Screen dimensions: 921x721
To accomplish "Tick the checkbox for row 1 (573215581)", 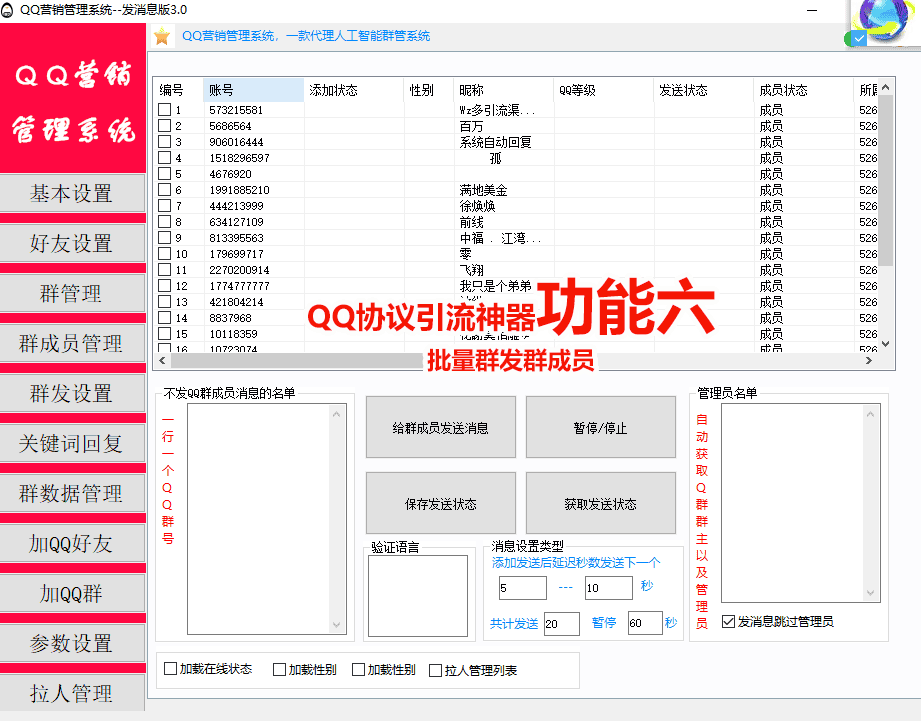I will [x=164, y=110].
